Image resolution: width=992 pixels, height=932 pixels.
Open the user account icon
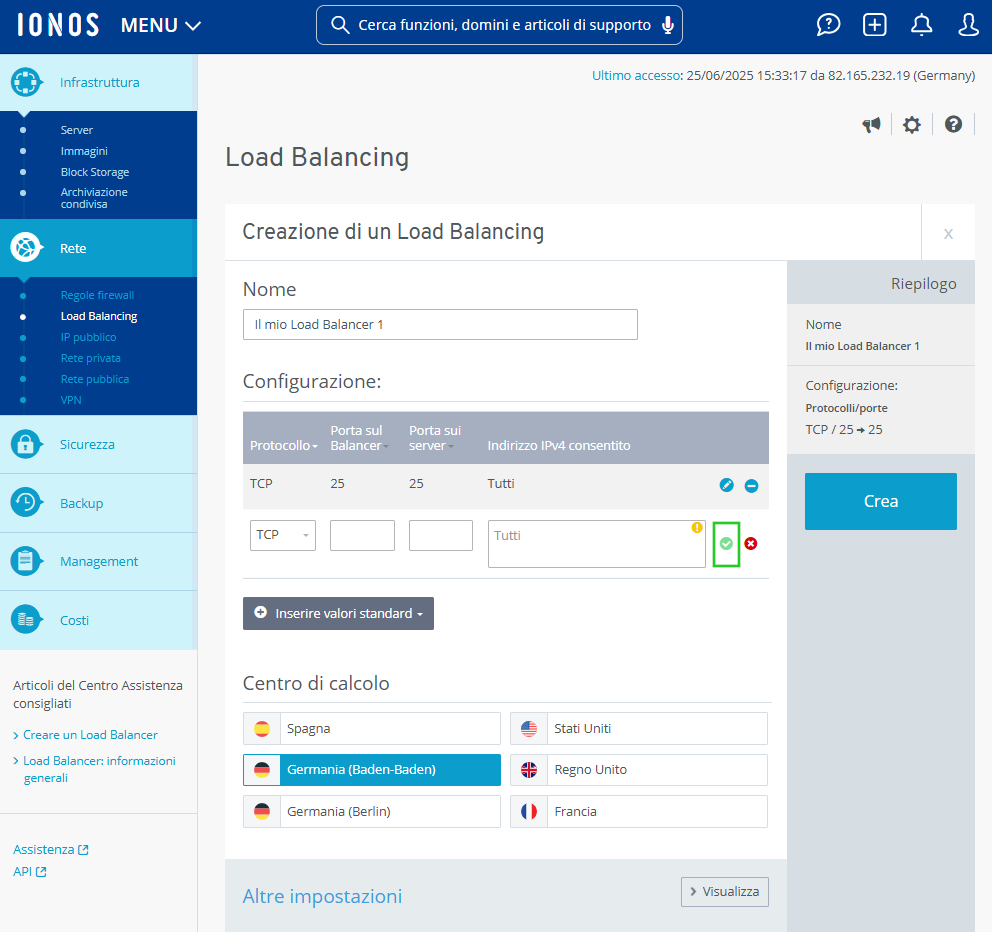coord(968,25)
